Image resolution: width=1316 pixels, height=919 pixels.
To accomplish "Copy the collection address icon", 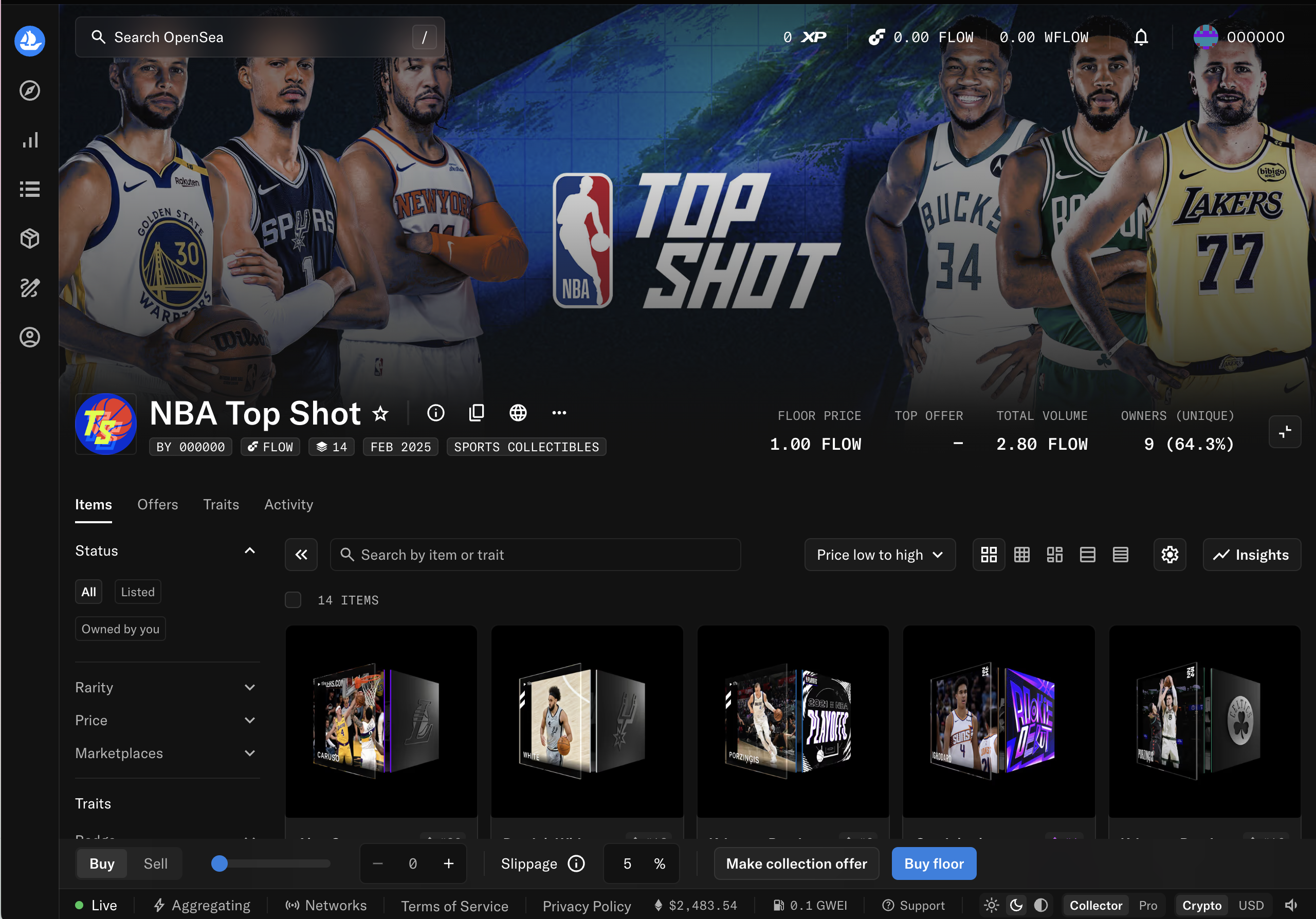I will click(x=477, y=413).
